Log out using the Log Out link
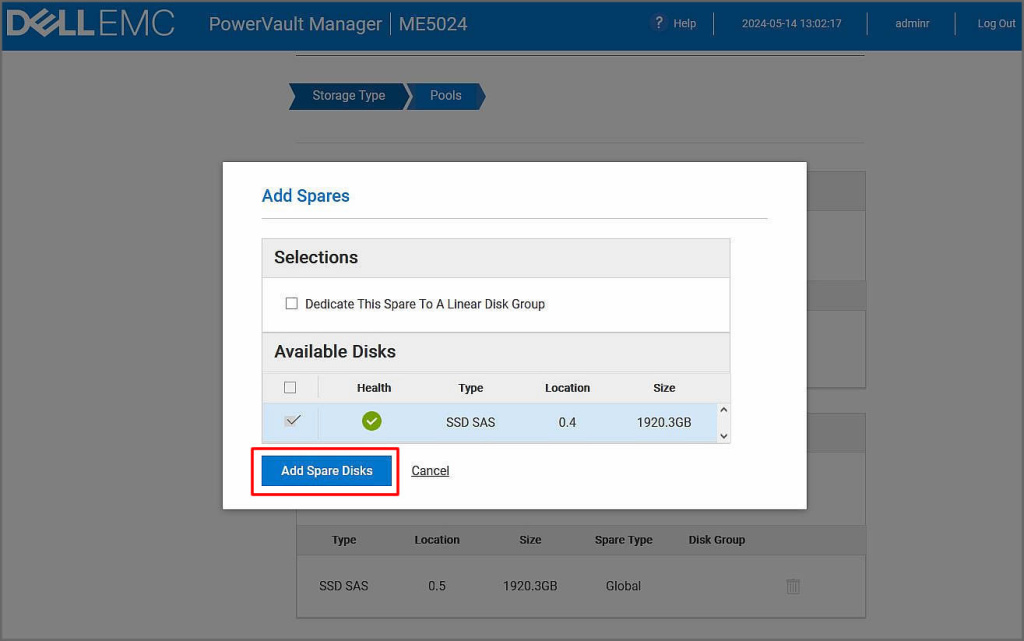This screenshot has width=1024, height=641. click(996, 24)
